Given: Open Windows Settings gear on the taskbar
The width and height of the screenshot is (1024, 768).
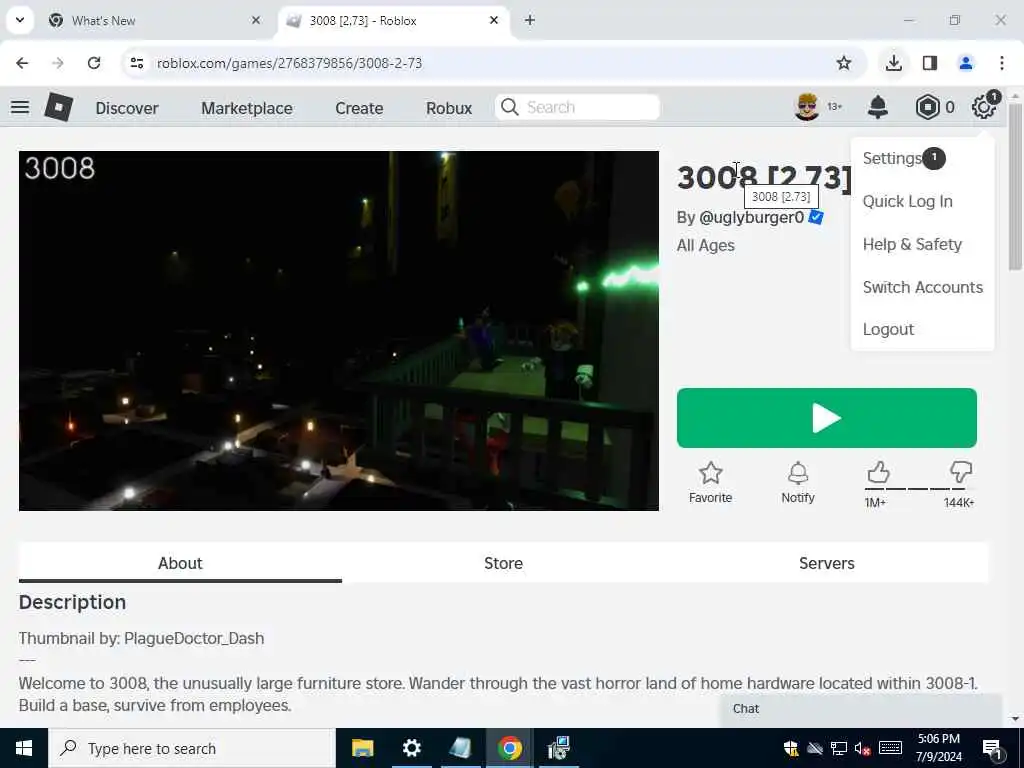Looking at the screenshot, I should (x=411, y=748).
